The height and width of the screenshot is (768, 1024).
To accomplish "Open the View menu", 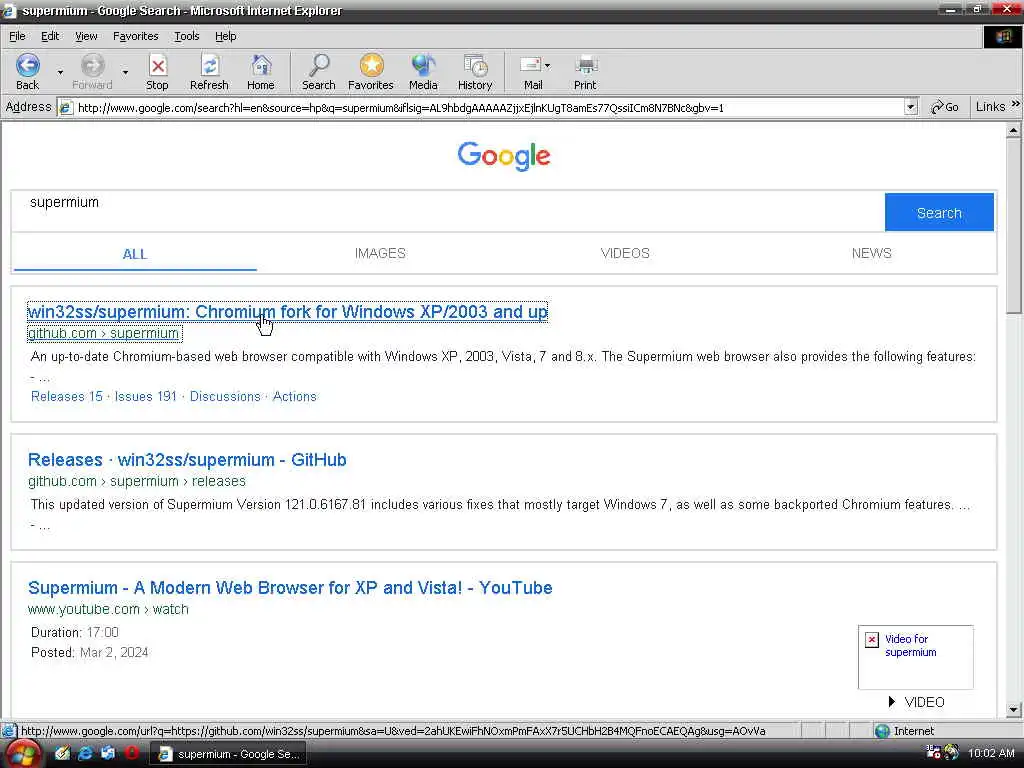I will [x=86, y=36].
